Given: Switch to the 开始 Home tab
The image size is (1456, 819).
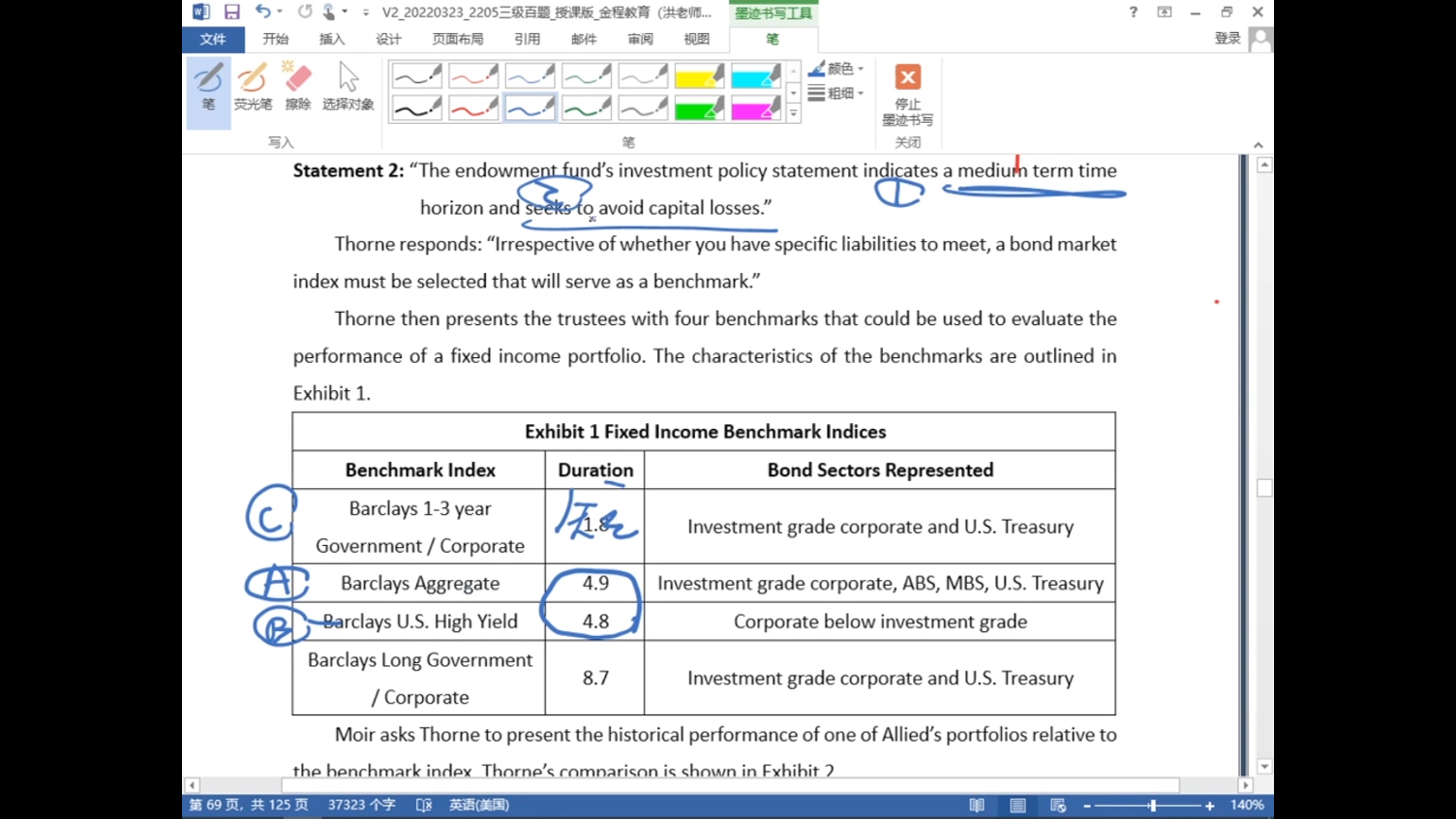Looking at the screenshot, I should [276, 40].
